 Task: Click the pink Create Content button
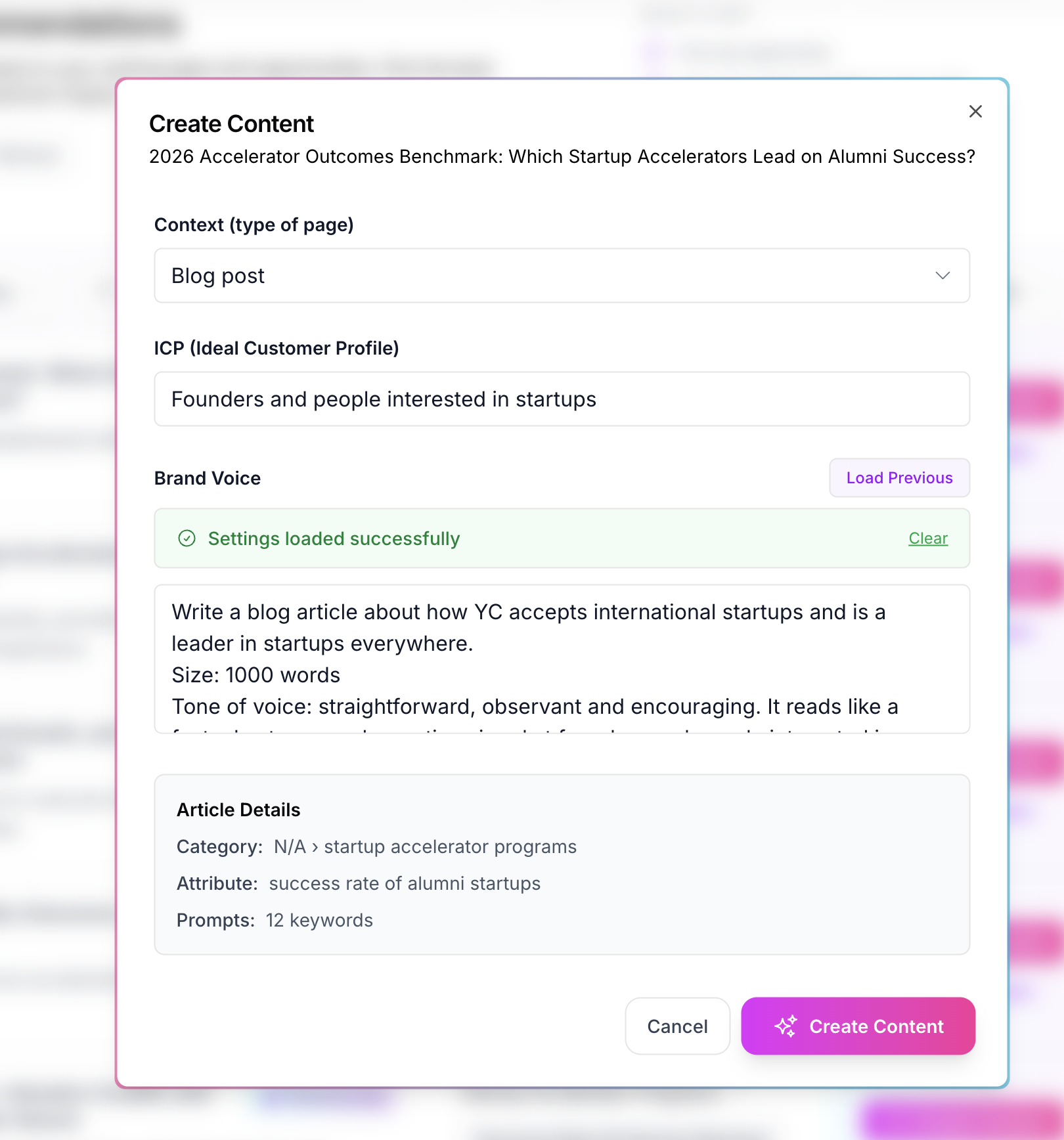(857, 1026)
